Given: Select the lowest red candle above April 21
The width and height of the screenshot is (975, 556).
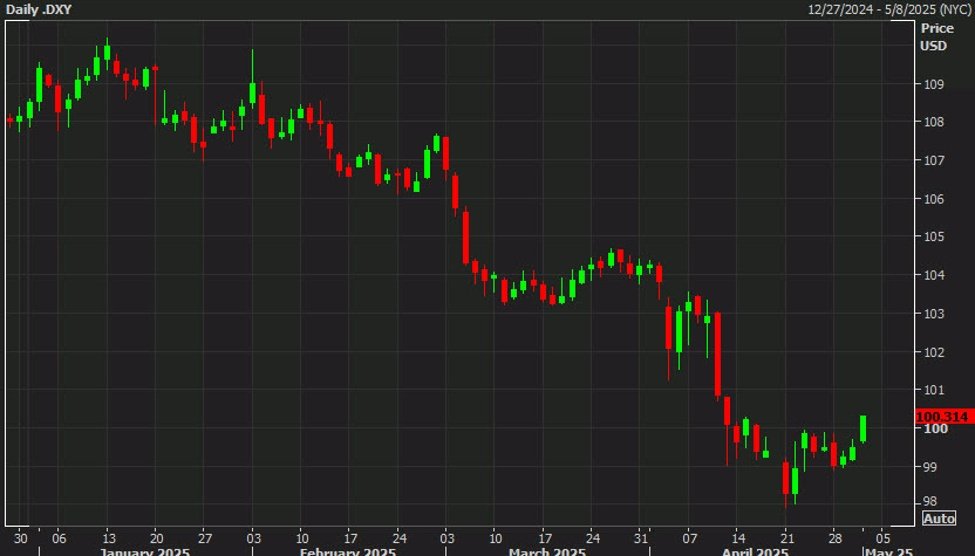Looking at the screenshot, I should coord(786,478).
